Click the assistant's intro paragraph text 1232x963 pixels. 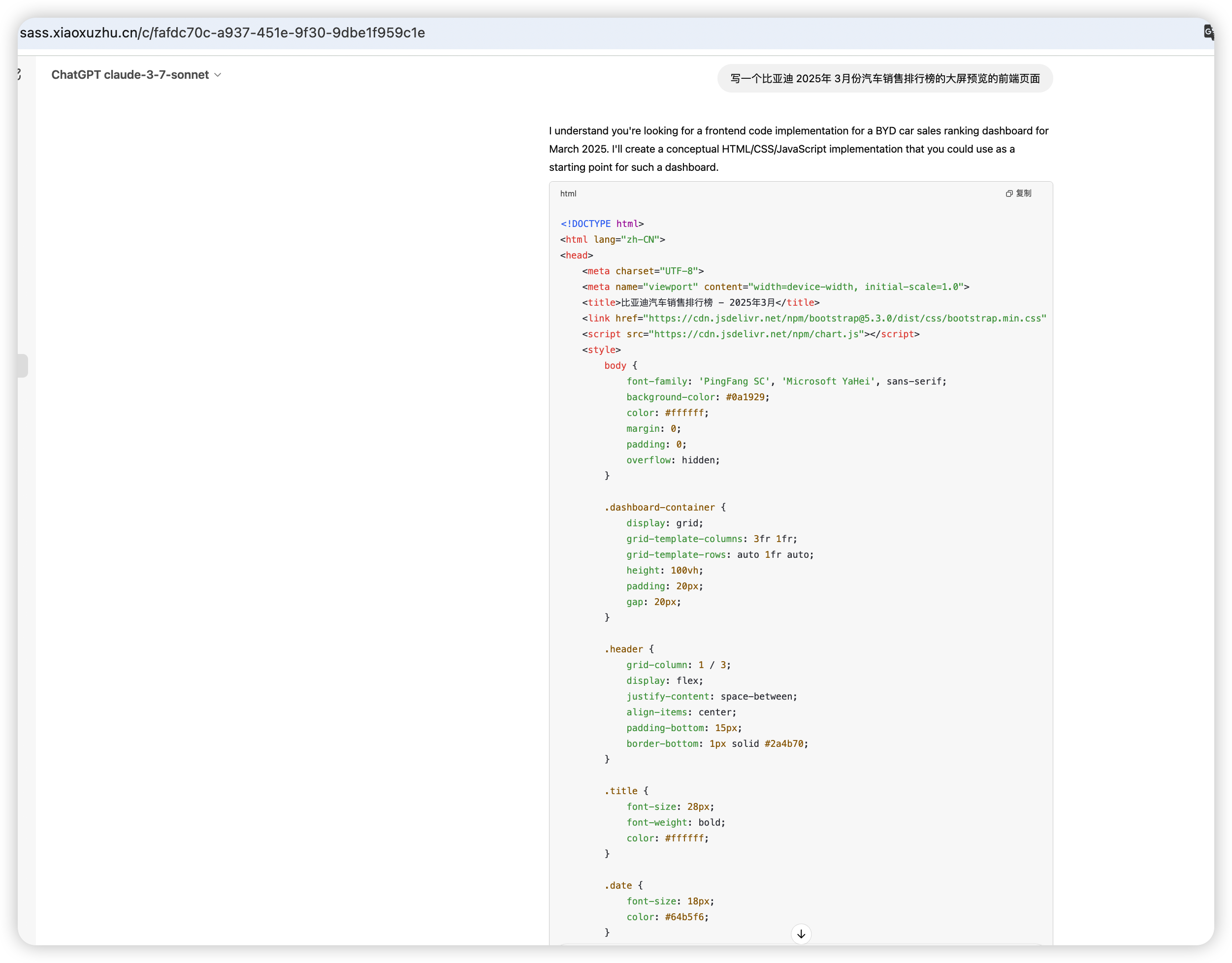[x=798, y=149]
